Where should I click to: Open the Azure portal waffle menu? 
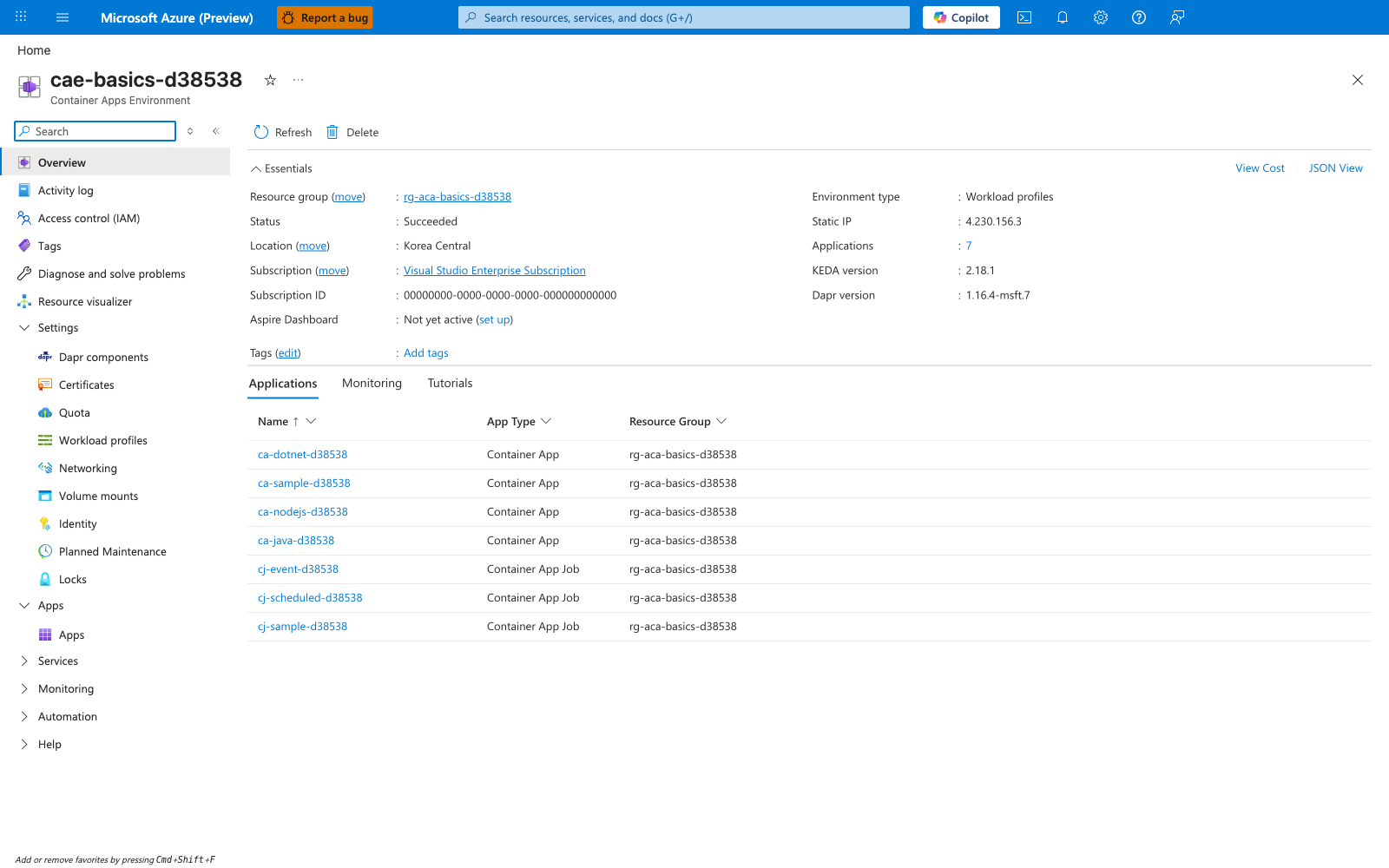(x=21, y=17)
